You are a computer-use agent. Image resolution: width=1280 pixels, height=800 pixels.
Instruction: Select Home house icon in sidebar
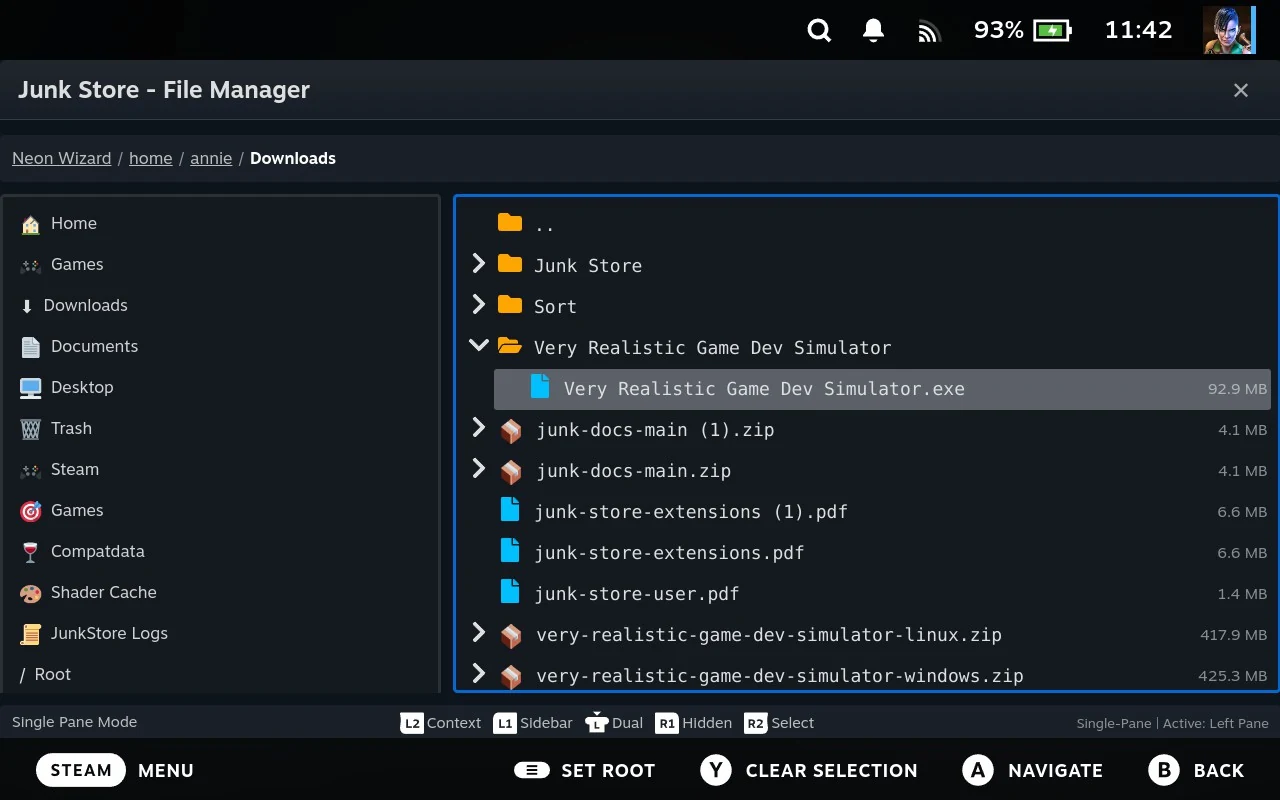(x=31, y=224)
